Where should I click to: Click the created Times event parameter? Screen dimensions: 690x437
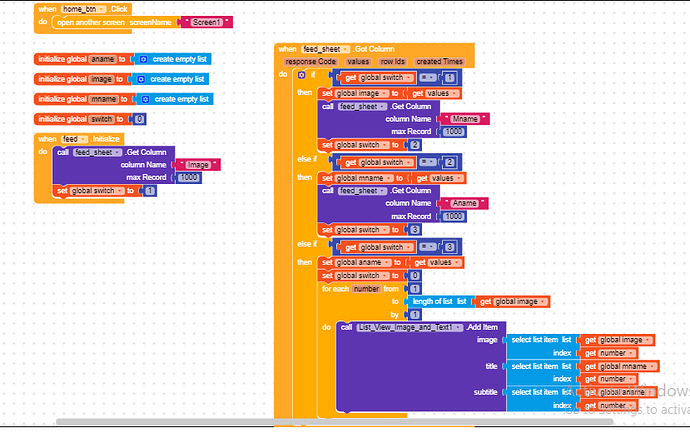[x=439, y=61]
